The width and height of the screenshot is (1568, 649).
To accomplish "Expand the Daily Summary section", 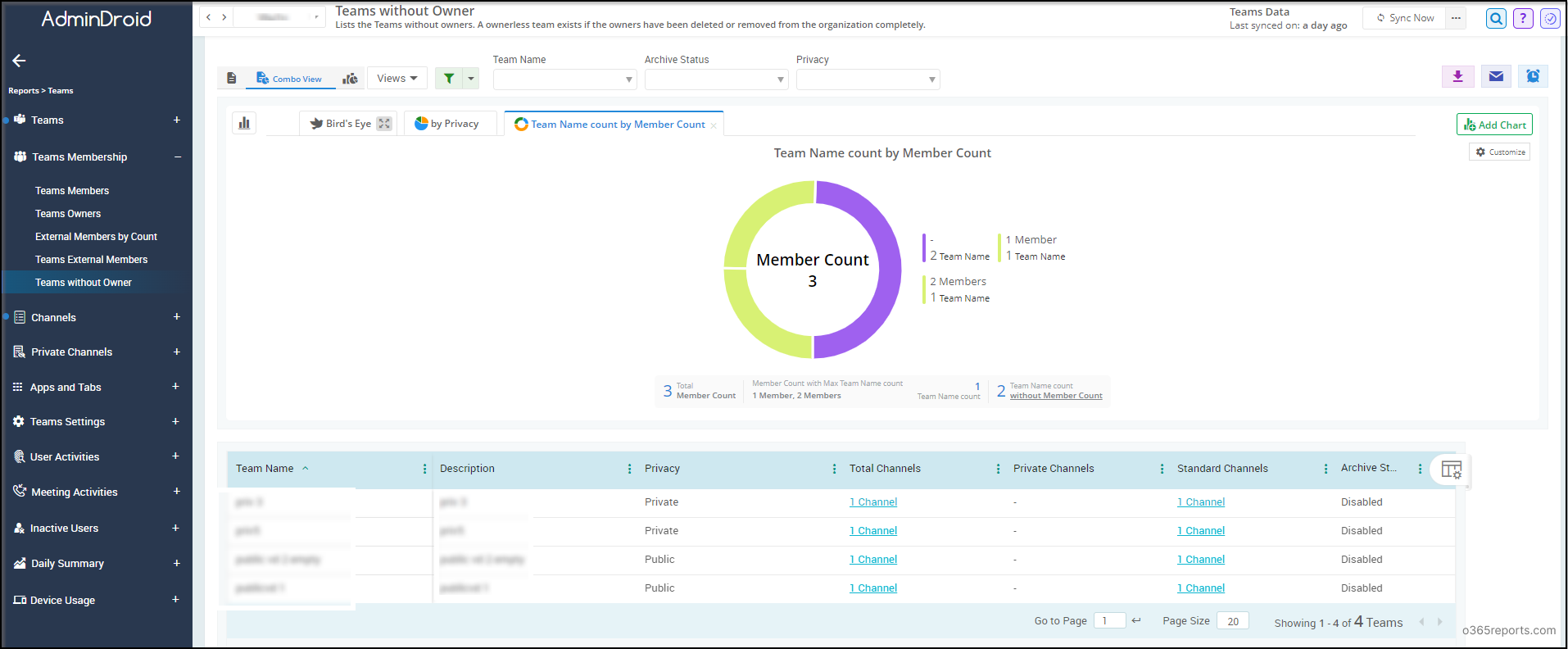I will coord(177,563).
